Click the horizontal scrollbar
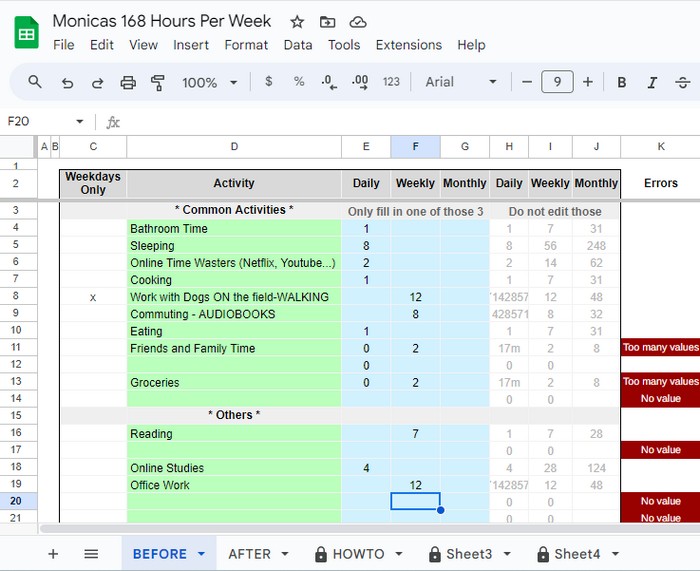Screen dimensions: 700x571 [370, 529]
